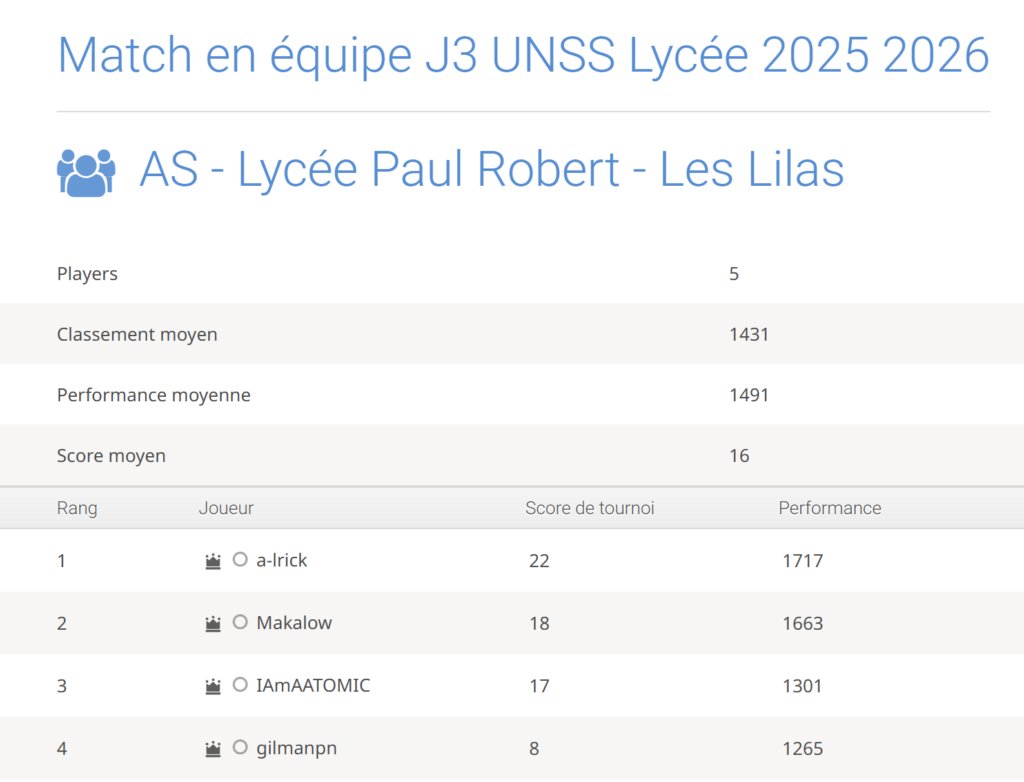Click the Joueur column header
The height and width of the screenshot is (782, 1024).
pos(226,508)
